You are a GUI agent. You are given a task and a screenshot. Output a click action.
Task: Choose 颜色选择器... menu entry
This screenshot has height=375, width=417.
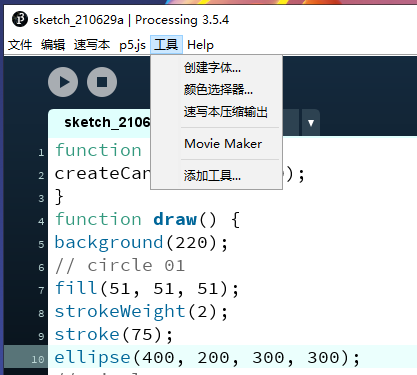(216, 89)
